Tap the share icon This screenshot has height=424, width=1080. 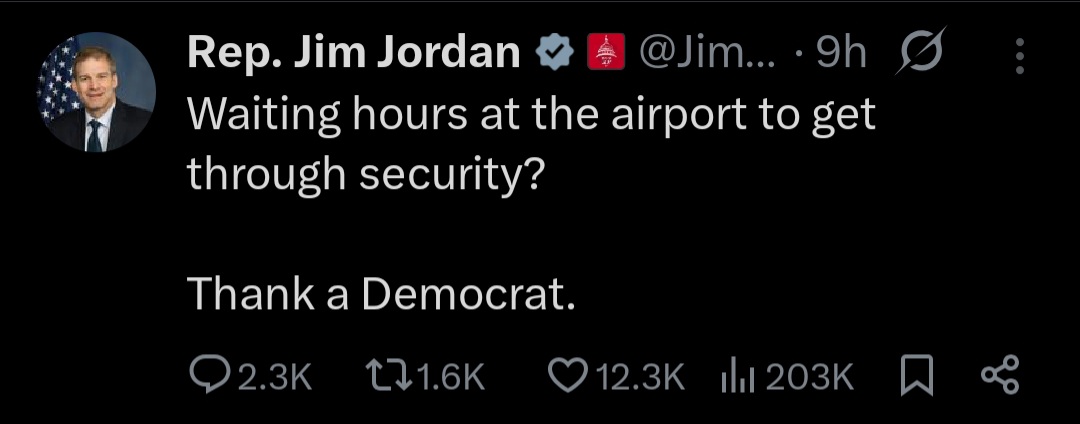click(x=999, y=376)
